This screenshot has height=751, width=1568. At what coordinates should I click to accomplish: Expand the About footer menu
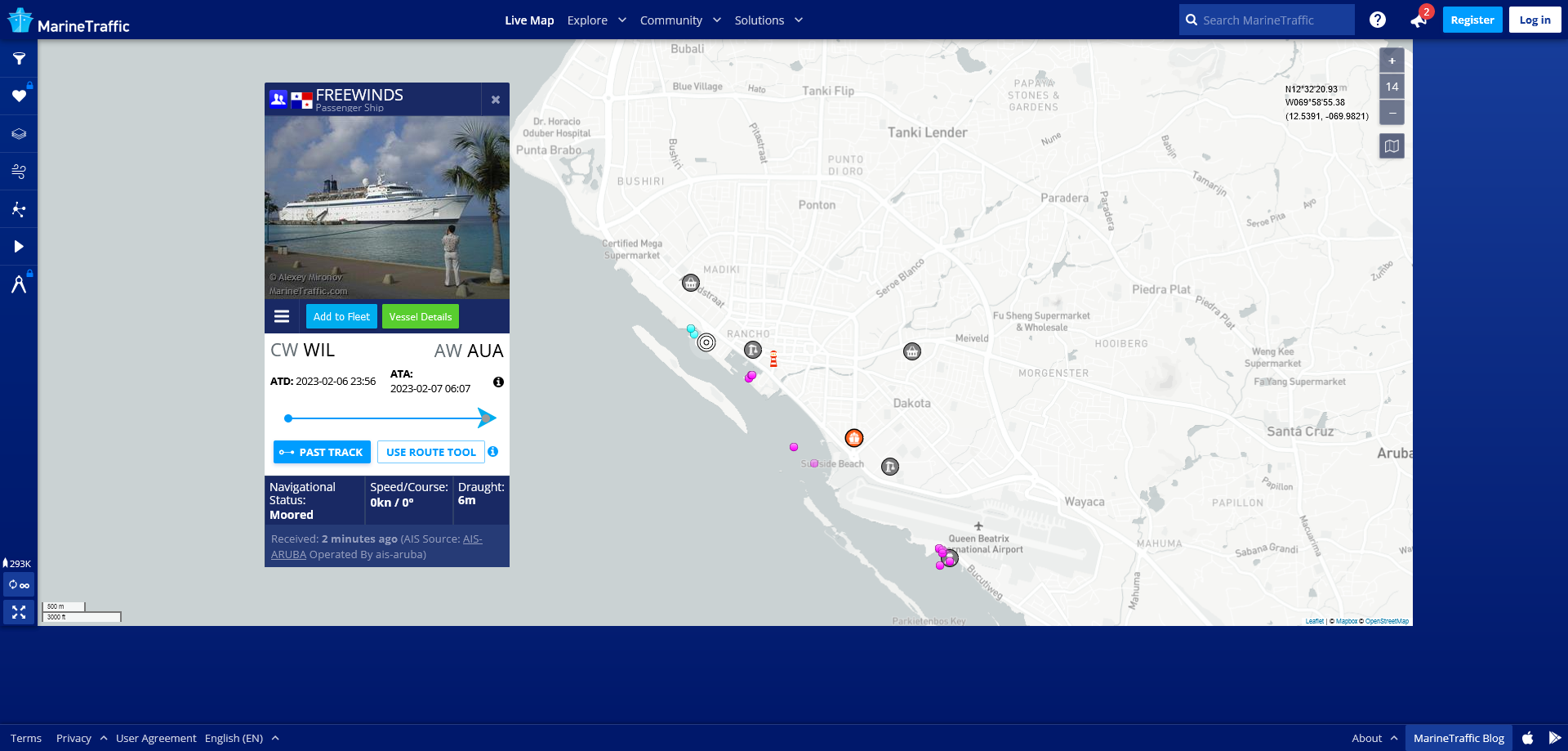pyautogui.click(x=1374, y=738)
